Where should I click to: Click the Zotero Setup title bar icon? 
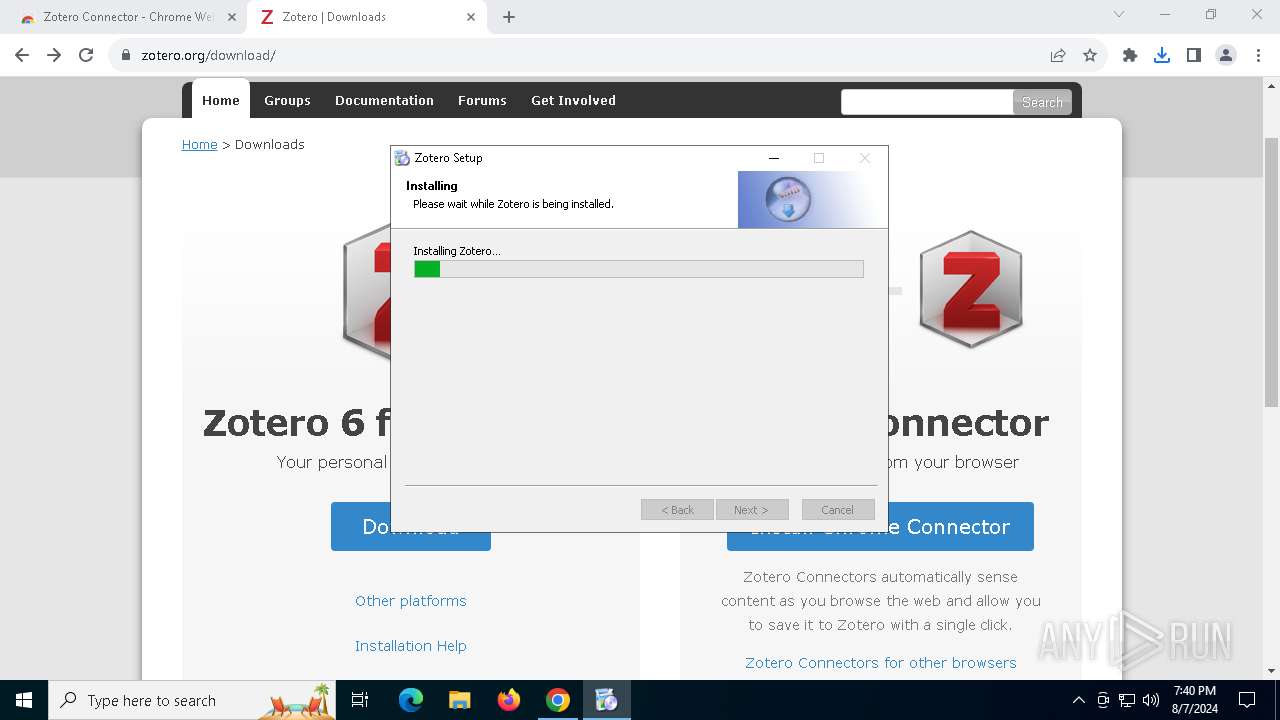tap(402, 158)
